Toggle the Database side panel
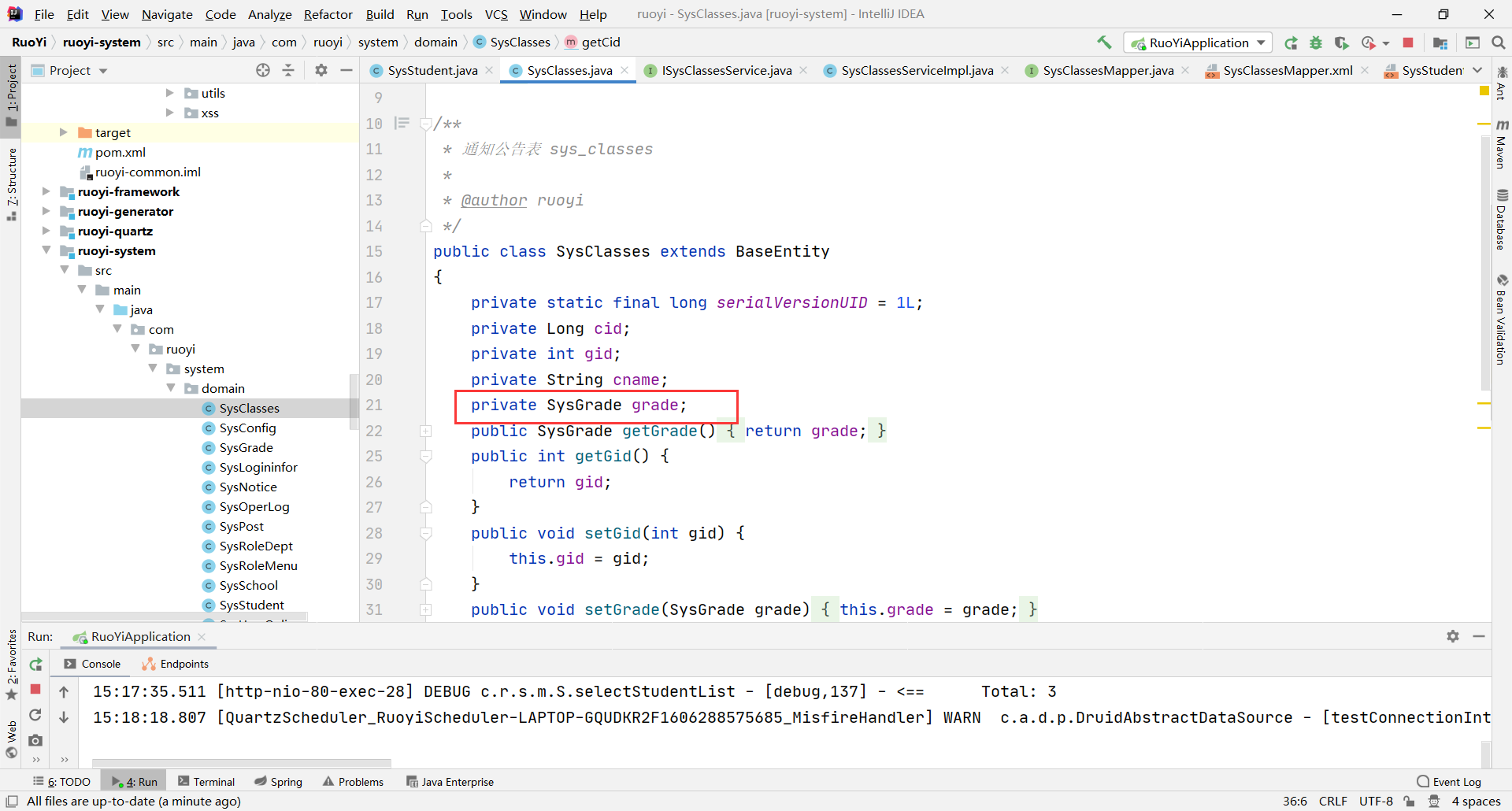This screenshot has height=811, width=1512. coord(1502,220)
